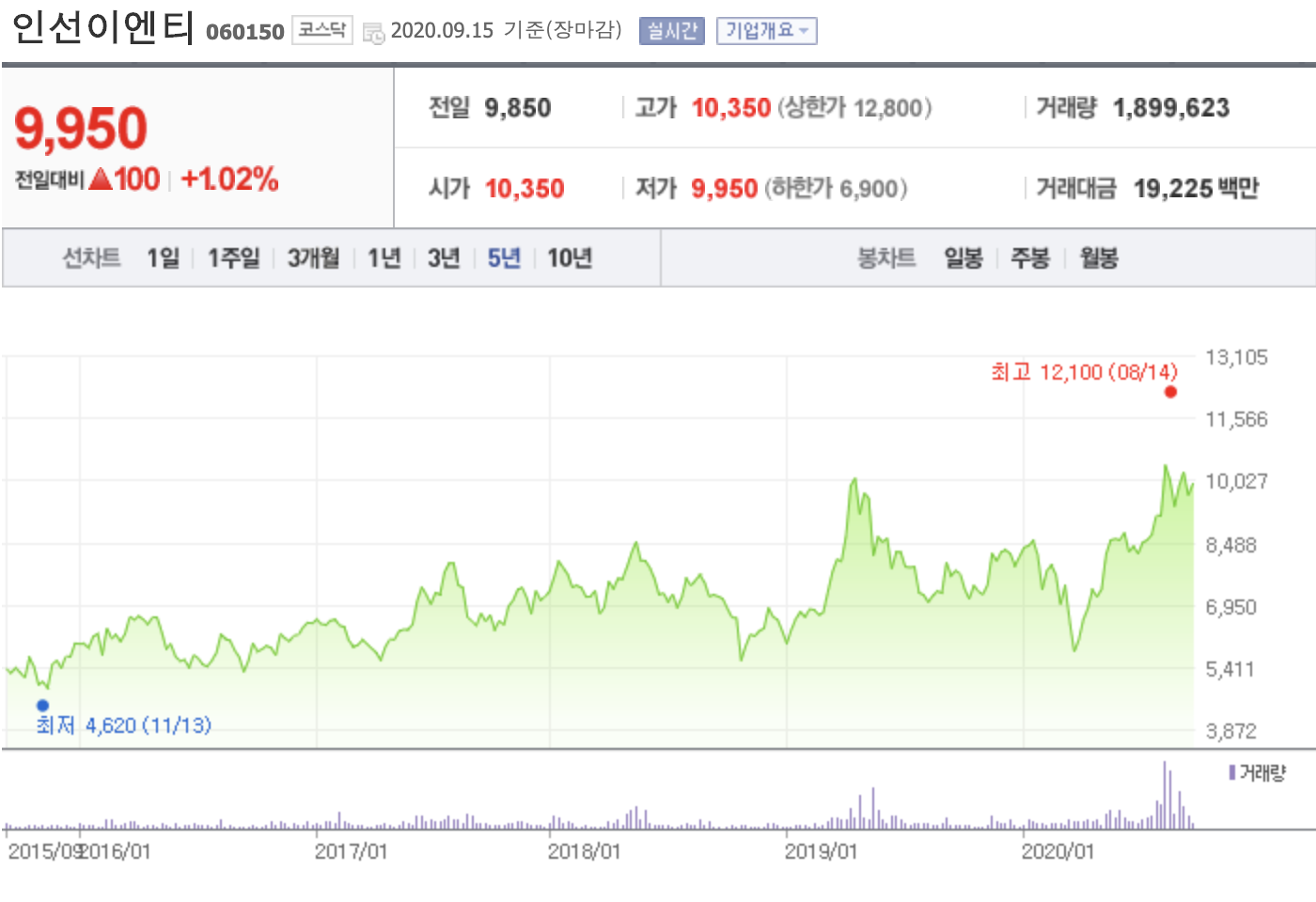Select the 1년 line chart tab

384,257
